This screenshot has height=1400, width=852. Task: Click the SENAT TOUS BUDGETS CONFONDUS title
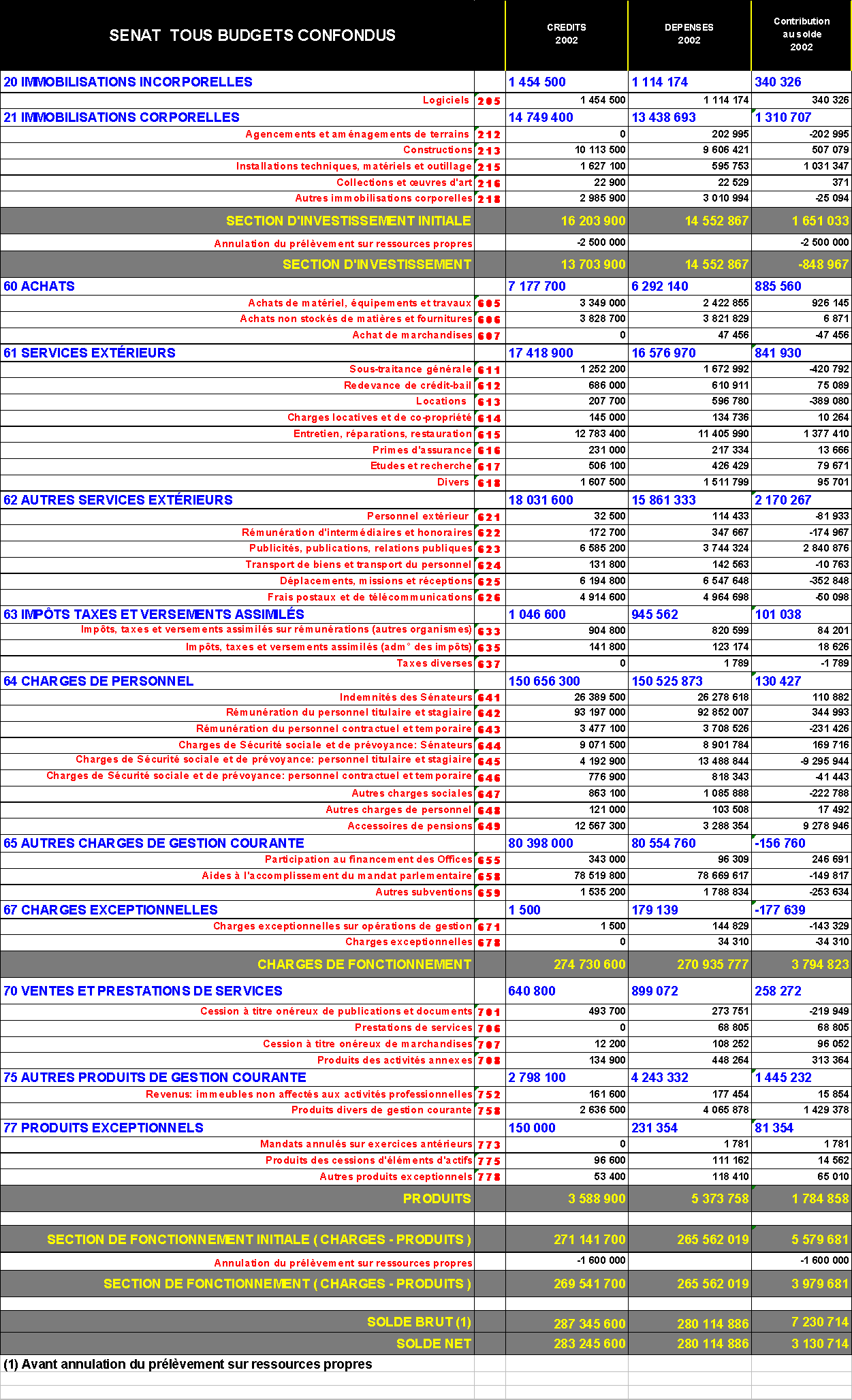click(x=252, y=35)
